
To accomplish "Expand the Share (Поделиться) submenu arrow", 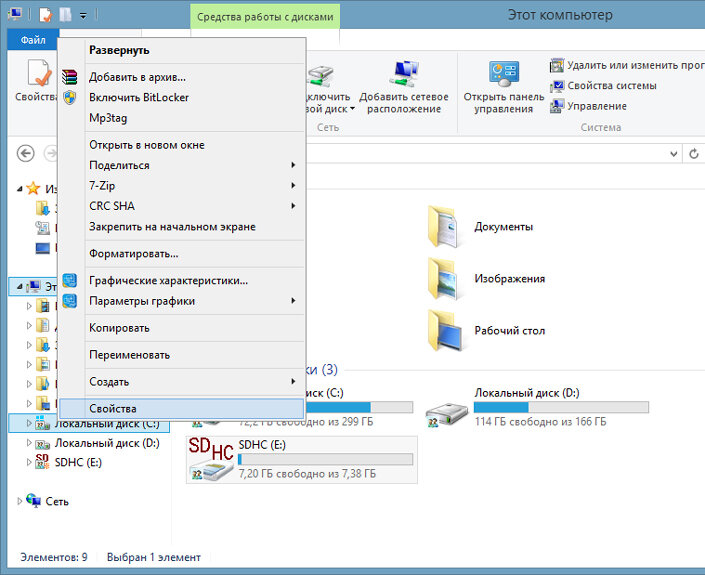I will click(x=293, y=165).
